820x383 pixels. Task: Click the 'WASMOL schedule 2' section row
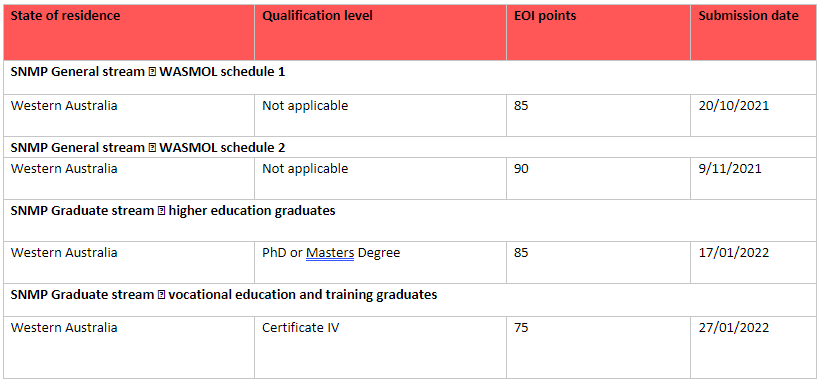[409, 148]
